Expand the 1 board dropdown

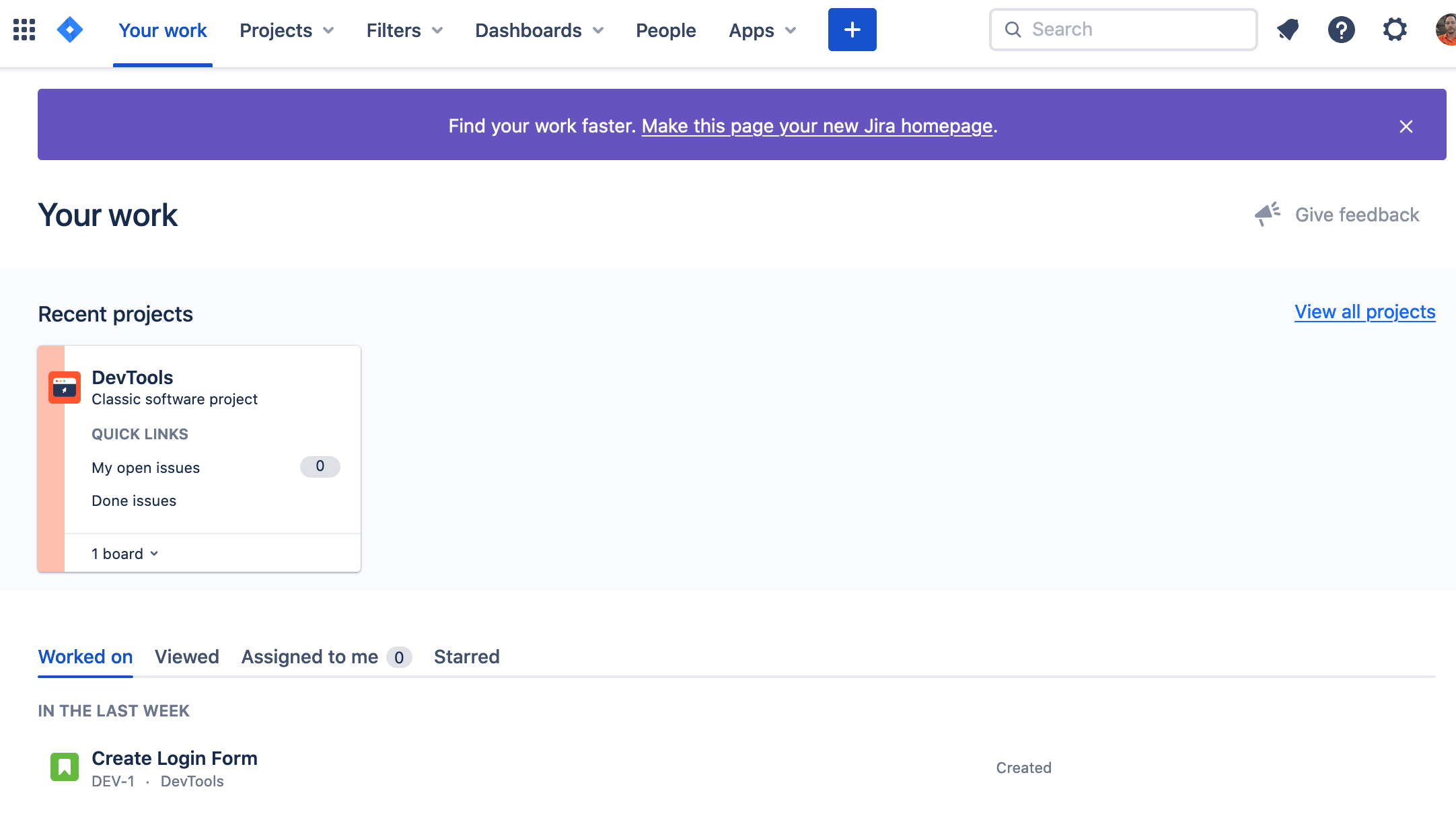click(x=124, y=553)
